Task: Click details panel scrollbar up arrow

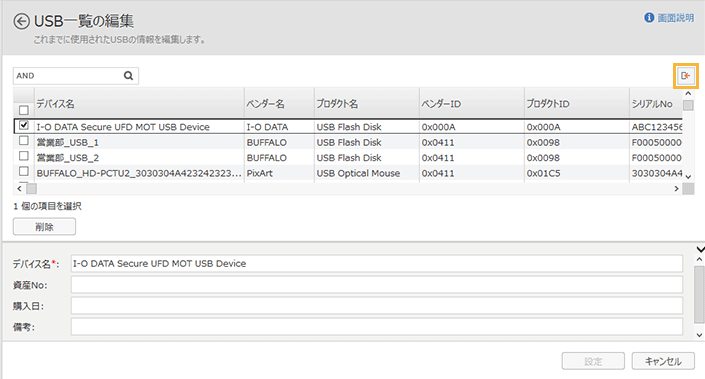Action: tap(699, 259)
